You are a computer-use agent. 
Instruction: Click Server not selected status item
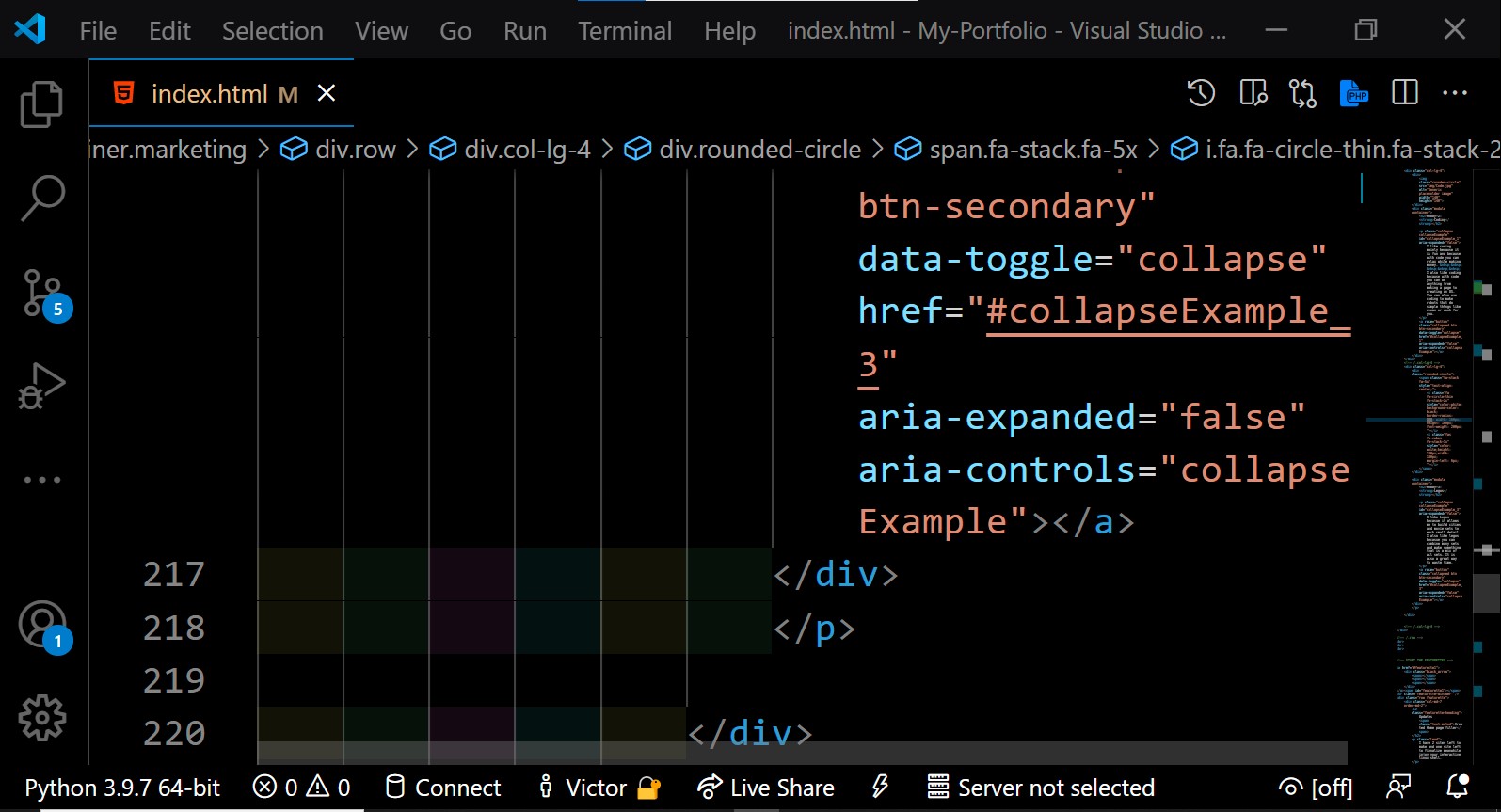click(1041, 788)
